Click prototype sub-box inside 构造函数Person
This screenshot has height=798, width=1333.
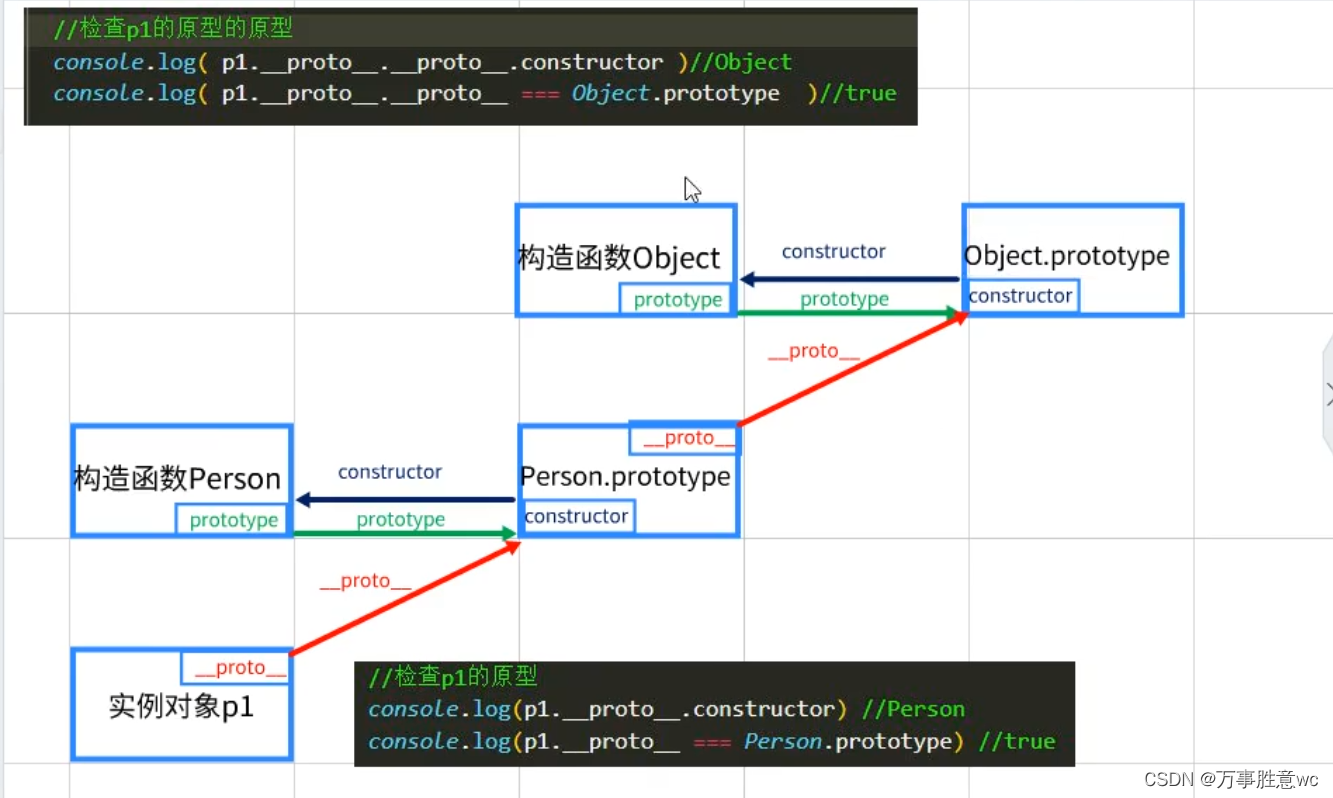point(233,520)
